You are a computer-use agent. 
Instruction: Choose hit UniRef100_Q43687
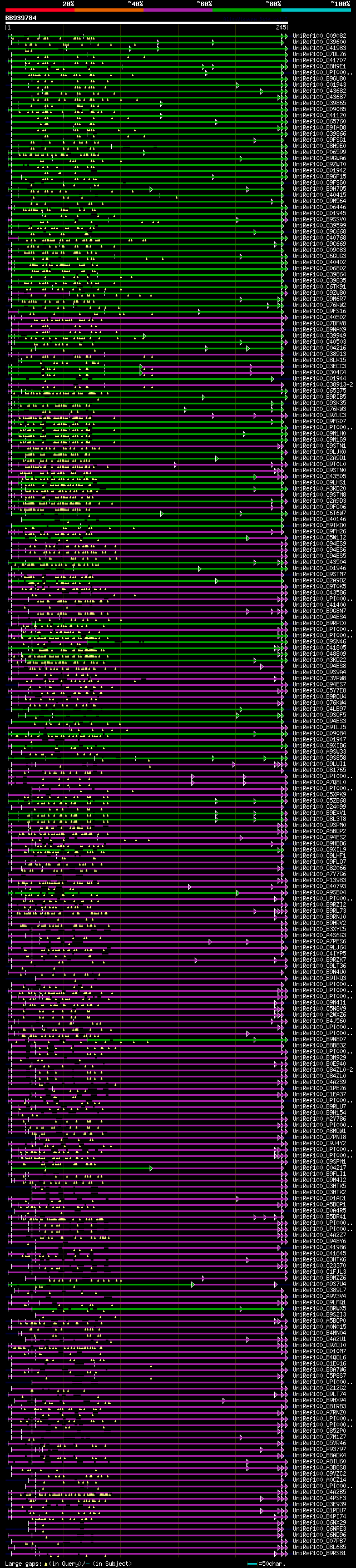319,97
